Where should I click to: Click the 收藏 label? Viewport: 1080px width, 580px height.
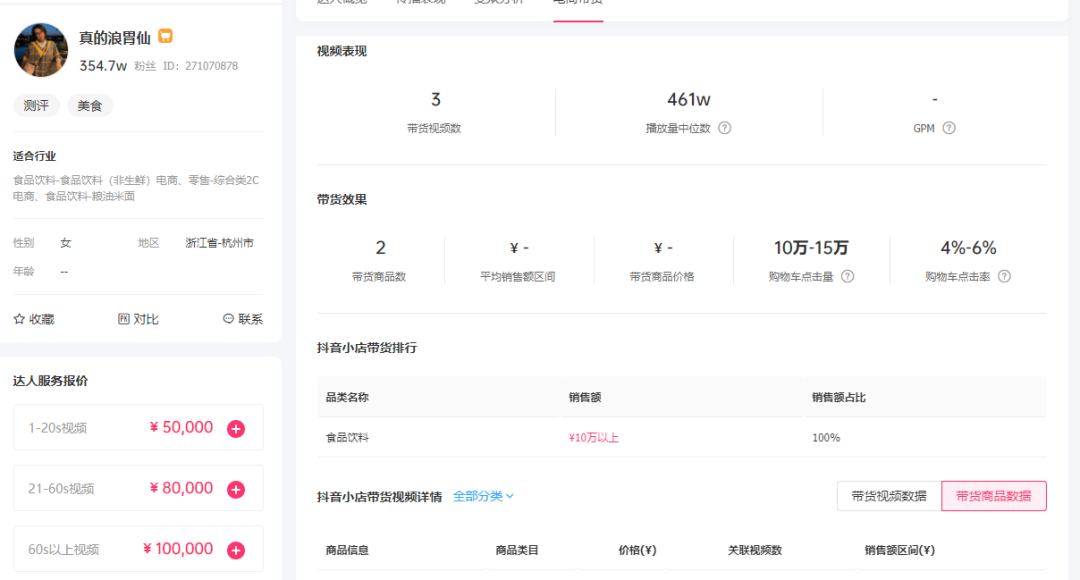click(x=42, y=319)
